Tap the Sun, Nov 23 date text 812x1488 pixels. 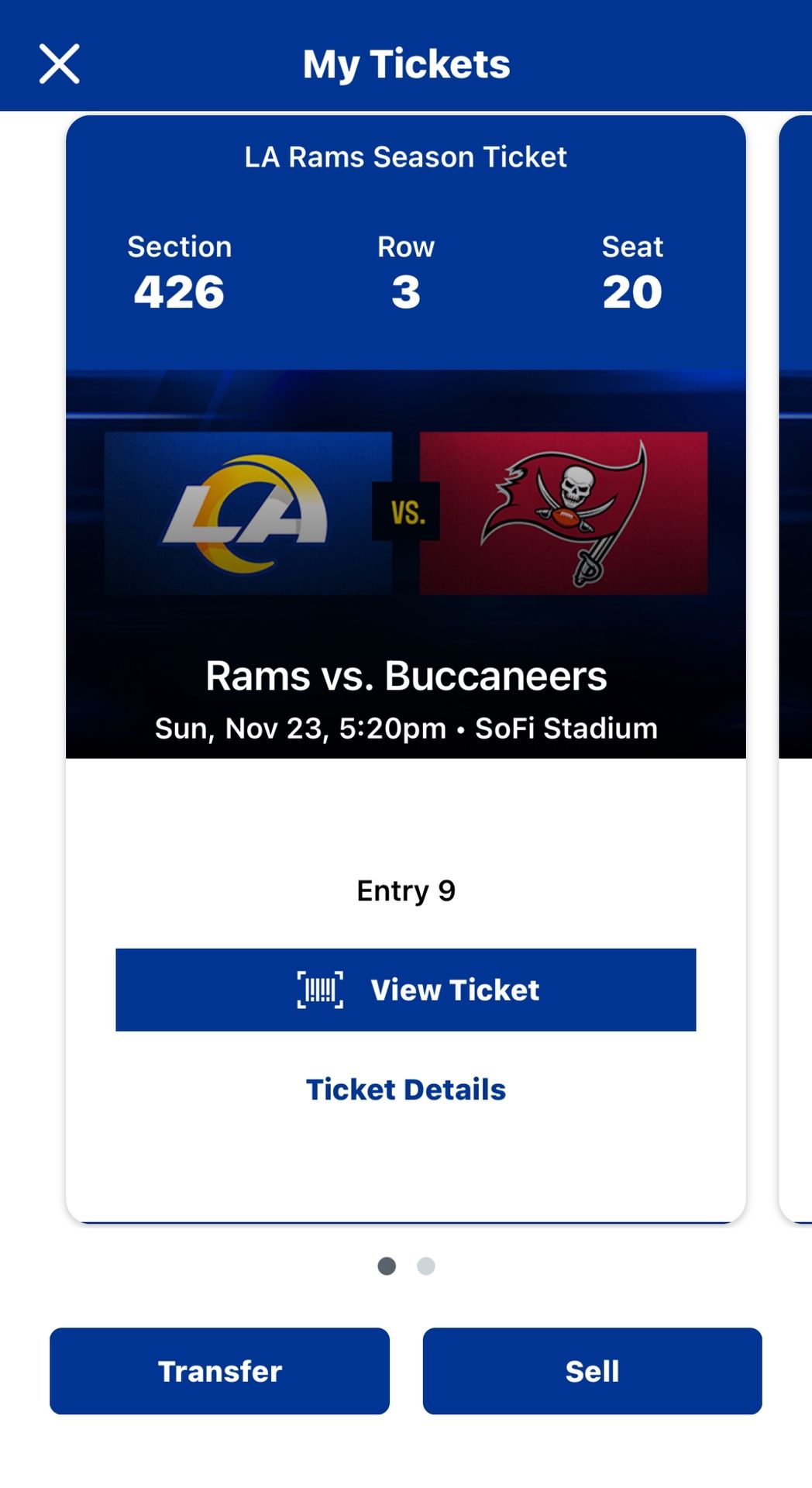coord(406,728)
